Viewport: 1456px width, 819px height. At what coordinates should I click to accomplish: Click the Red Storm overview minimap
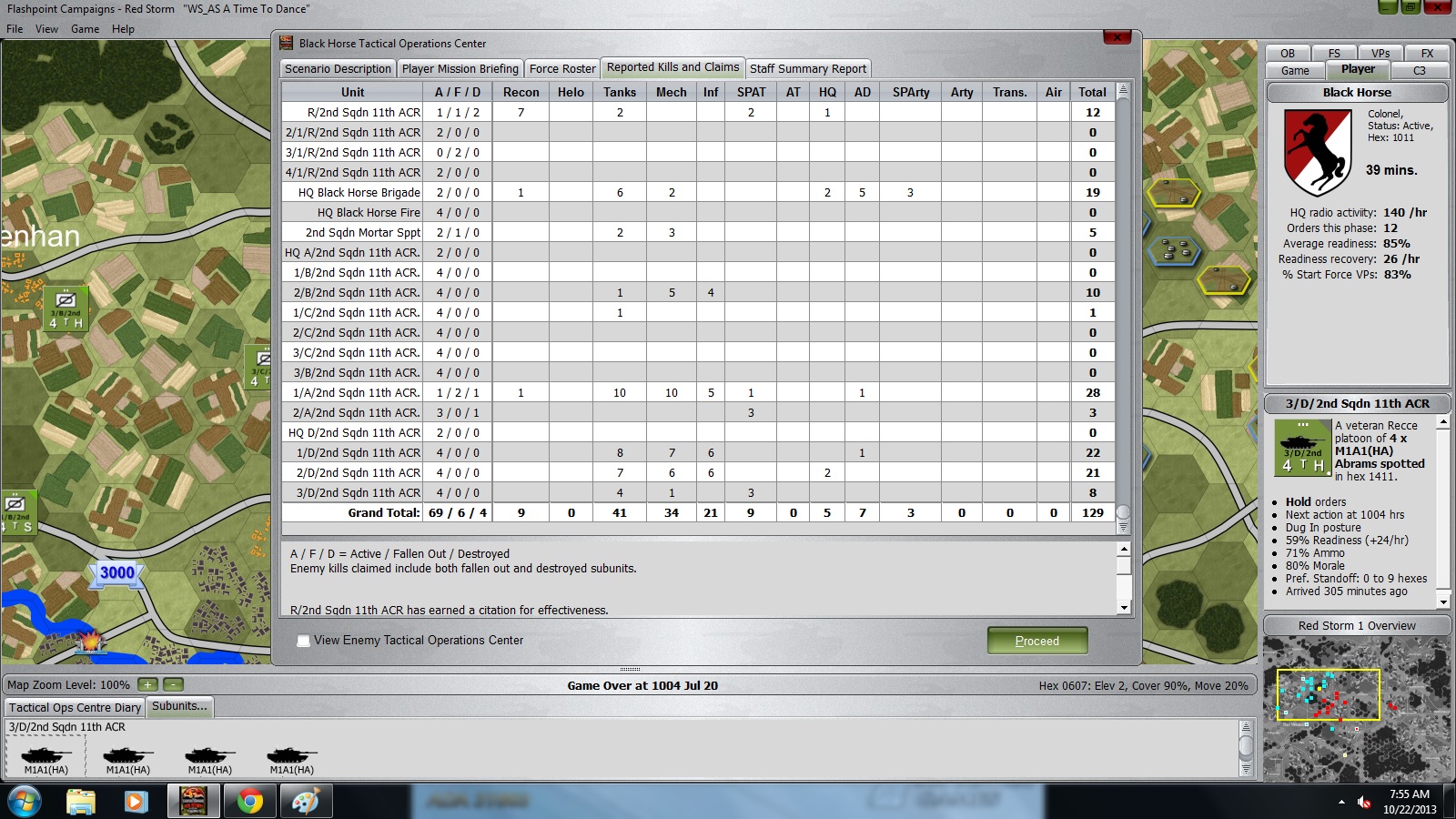pyautogui.click(x=1356, y=709)
